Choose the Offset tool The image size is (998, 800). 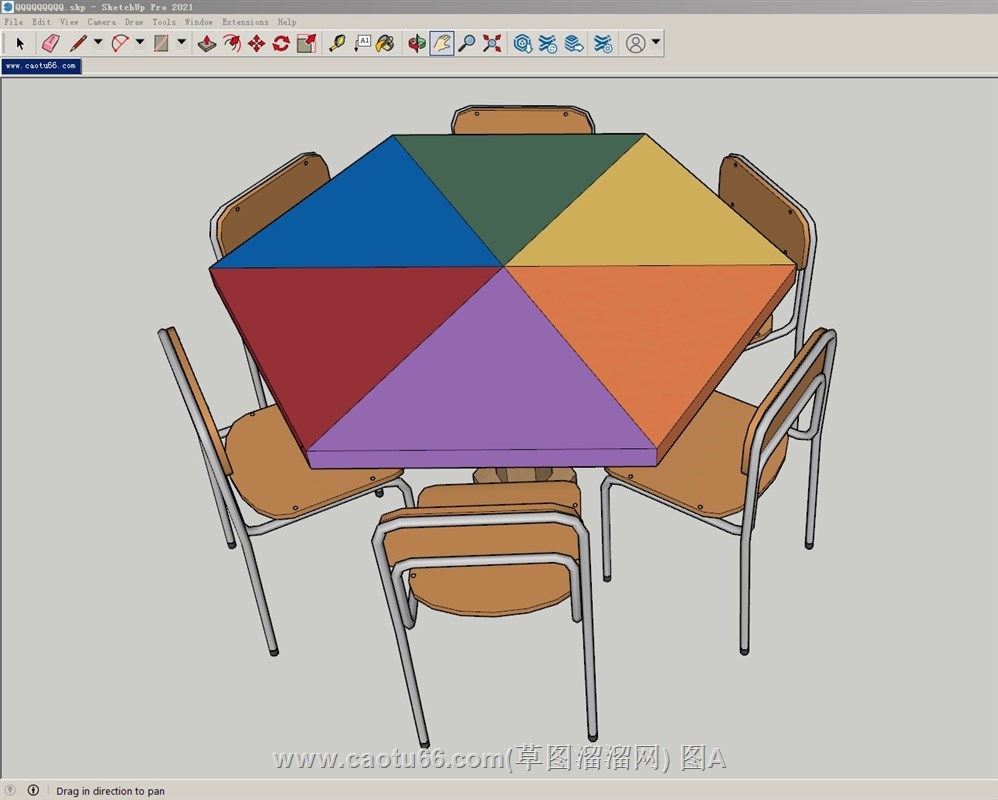232,43
